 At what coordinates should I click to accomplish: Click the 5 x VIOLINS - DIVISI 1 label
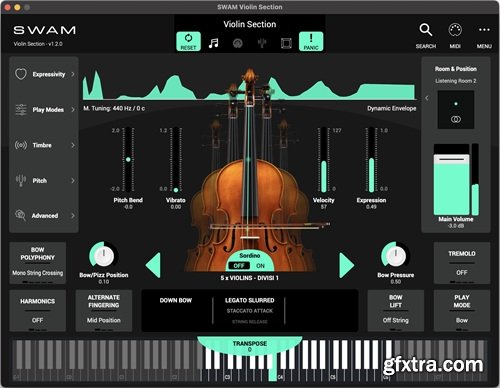(x=250, y=278)
